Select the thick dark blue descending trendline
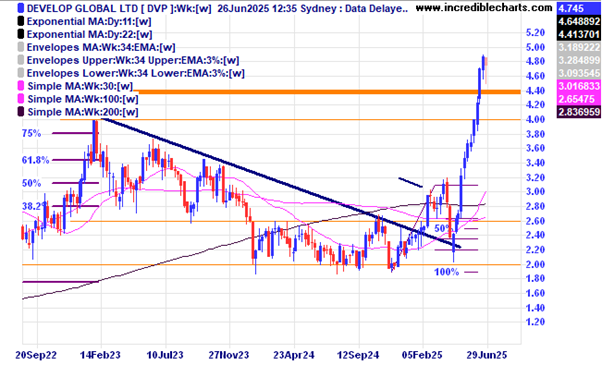 tap(281, 183)
